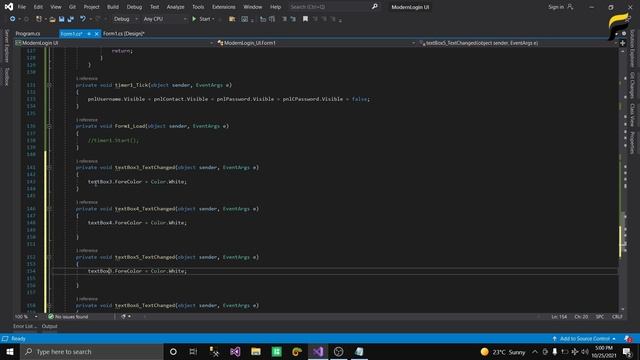Click Sign in link

pyautogui.click(x=556, y=7)
